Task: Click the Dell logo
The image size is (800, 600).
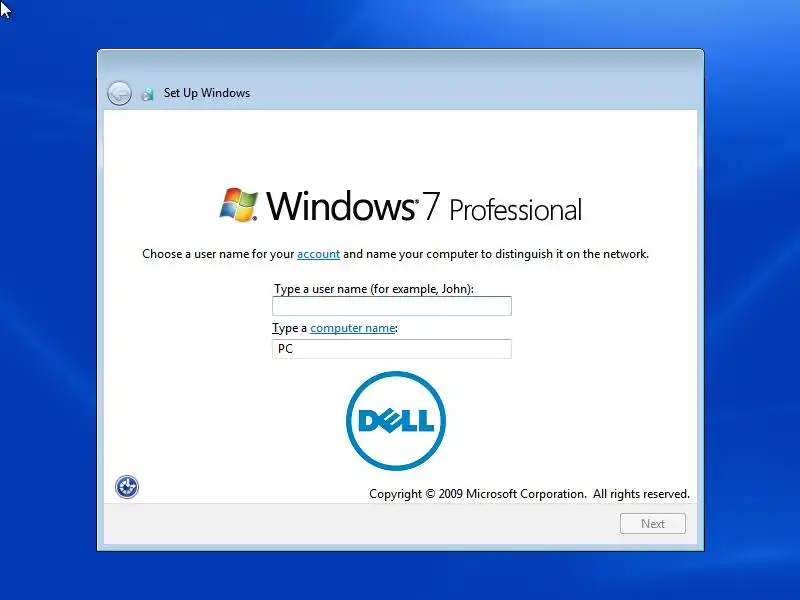Action: coord(396,421)
